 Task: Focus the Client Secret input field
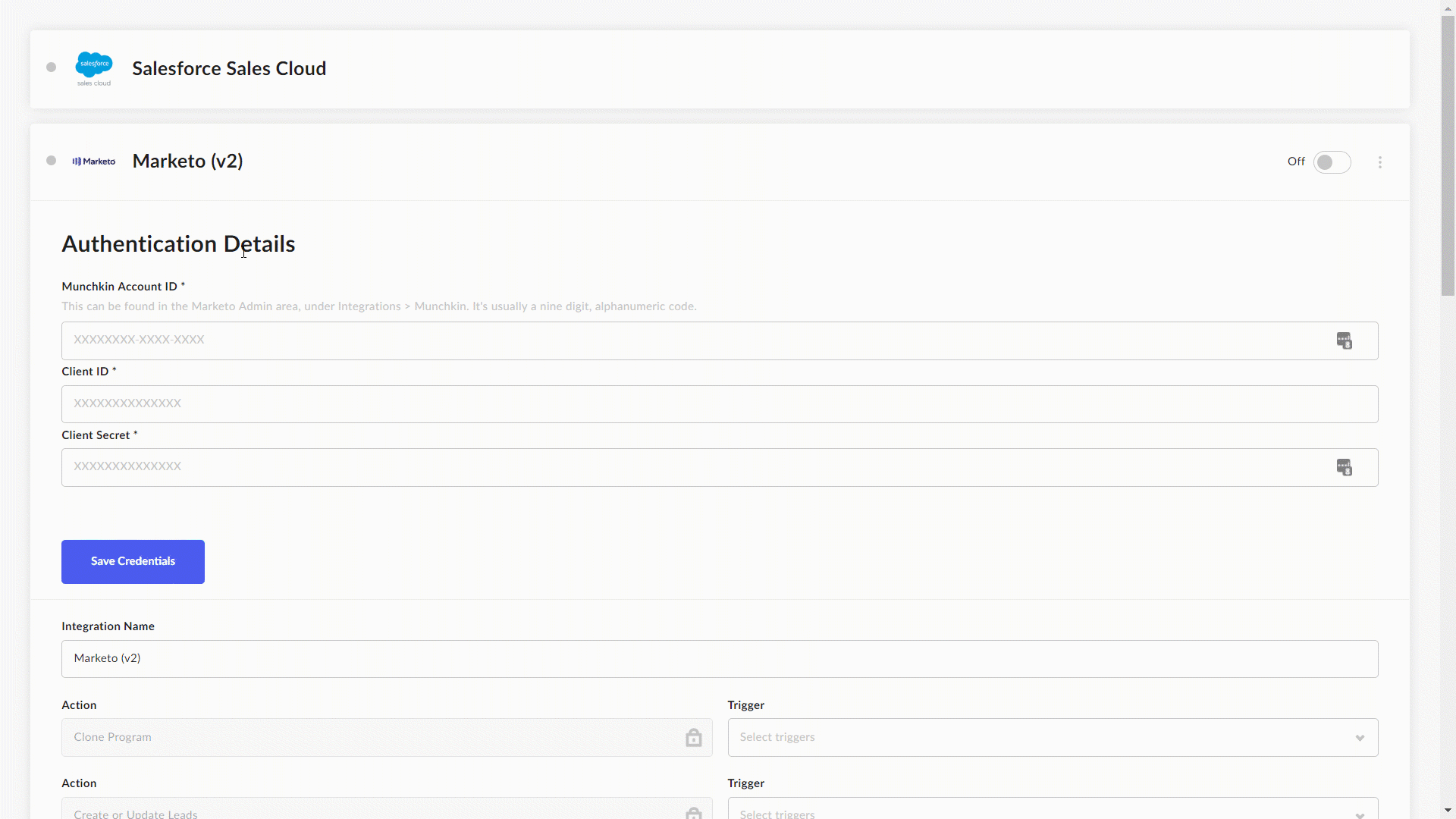pyautogui.click(x=720, y=467)
